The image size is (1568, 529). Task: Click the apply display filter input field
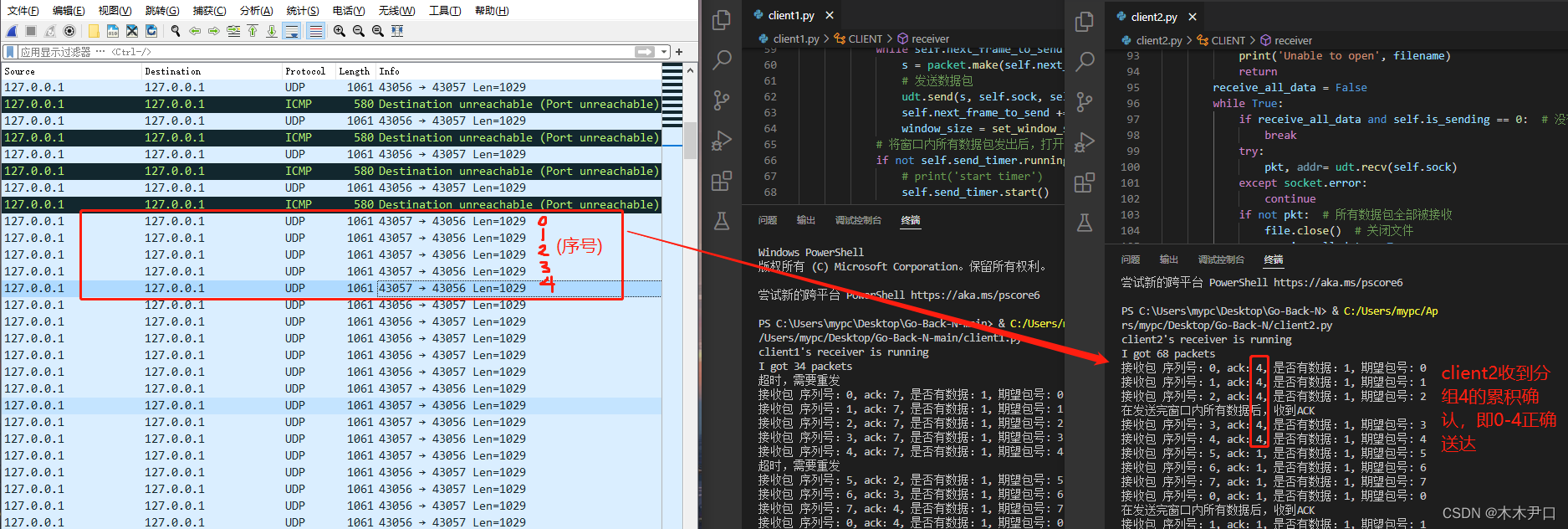point(326,52)
